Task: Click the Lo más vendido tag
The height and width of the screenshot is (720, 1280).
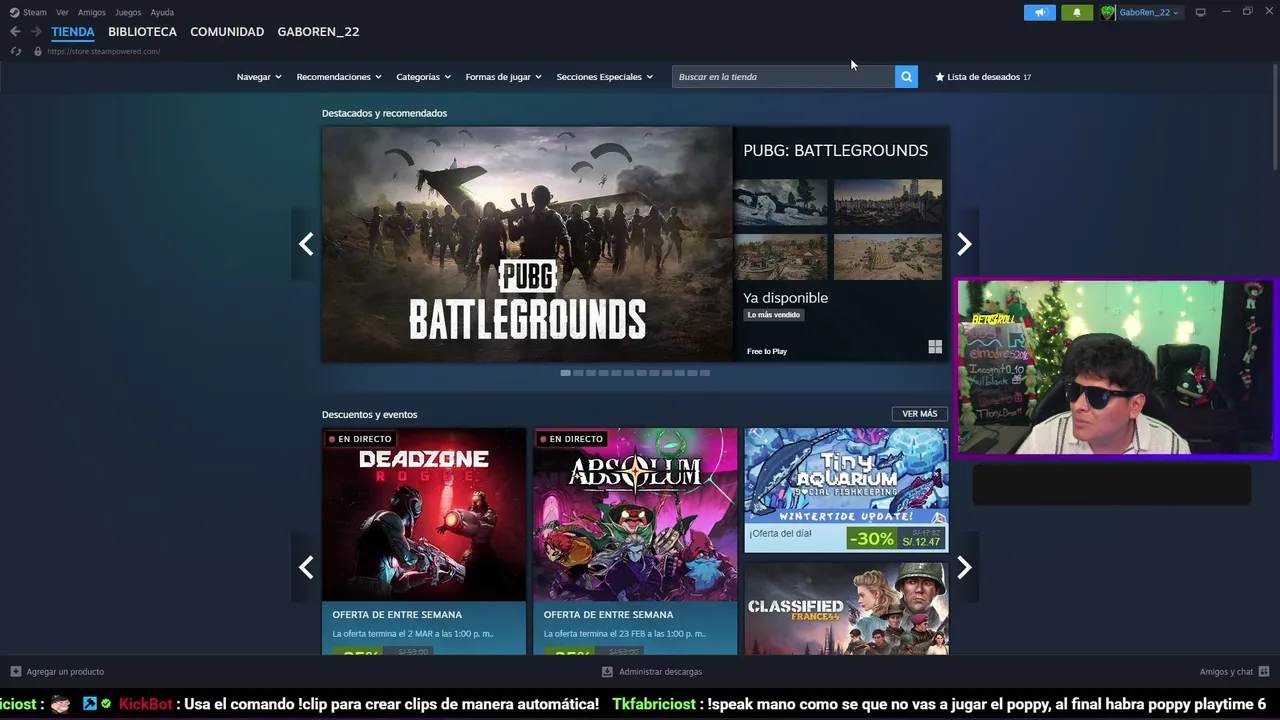Action: [x=774, y=315]
